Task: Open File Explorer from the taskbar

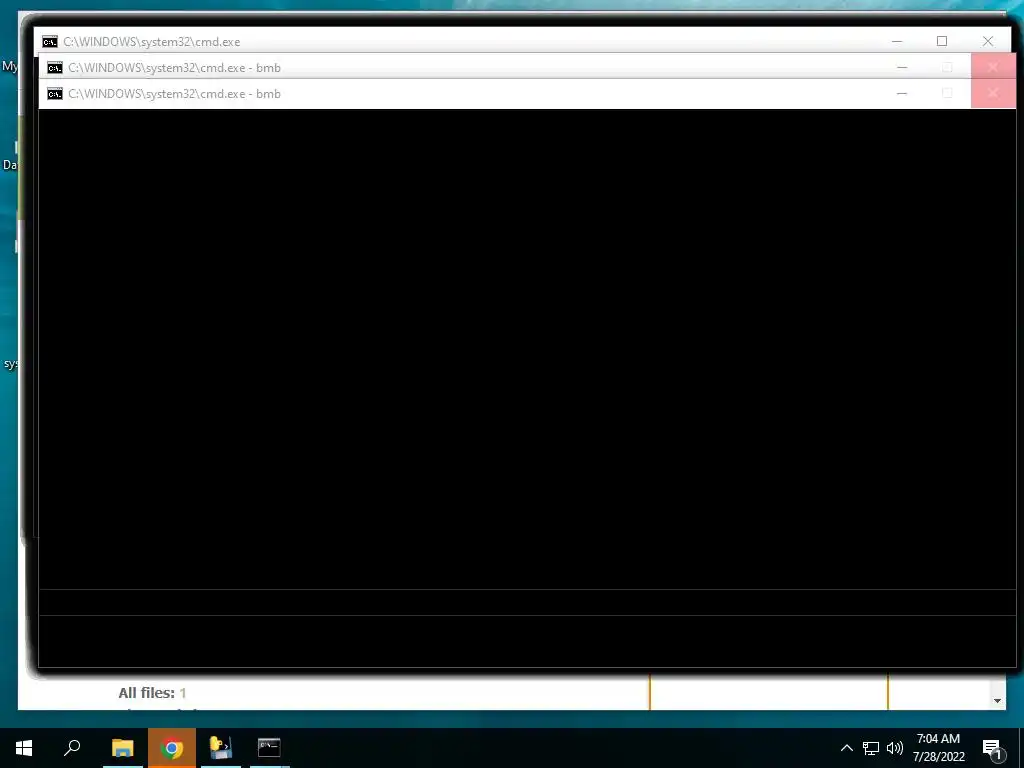Action: pyautogui.click(x=122, y=748)
